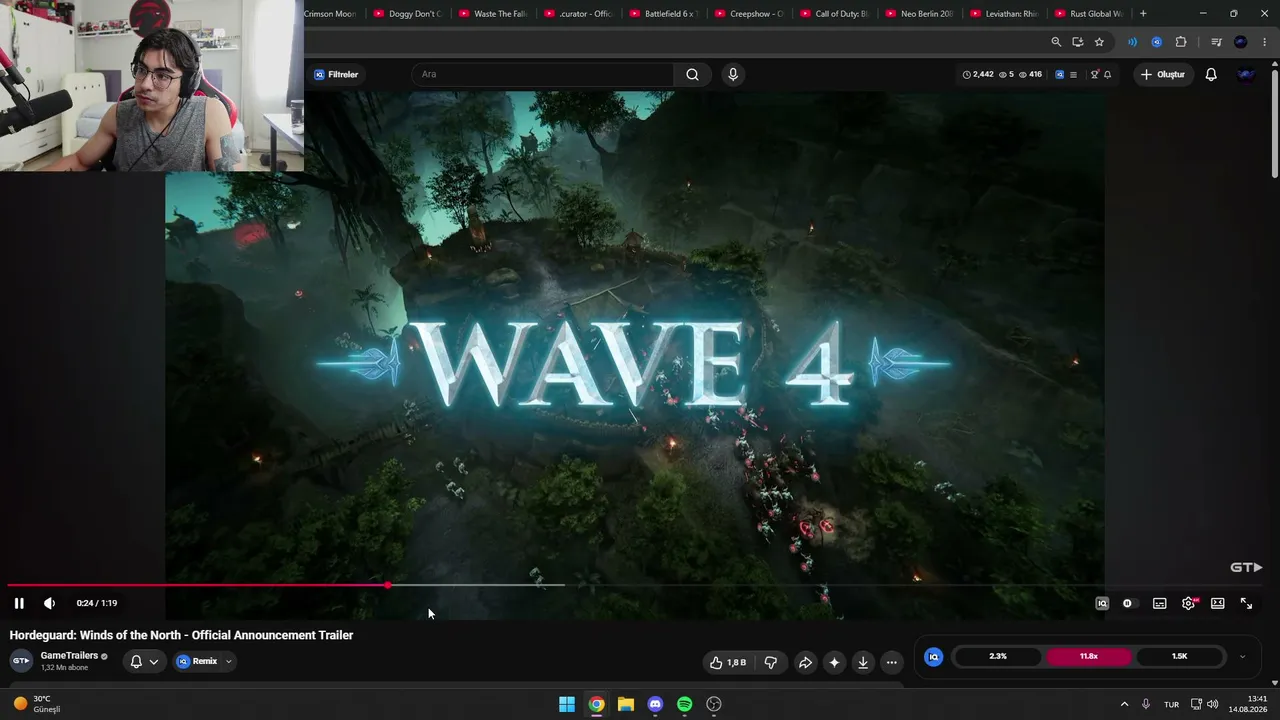Open Discord from the taskbar
The image size is (1280, 720).
(655, 704)
